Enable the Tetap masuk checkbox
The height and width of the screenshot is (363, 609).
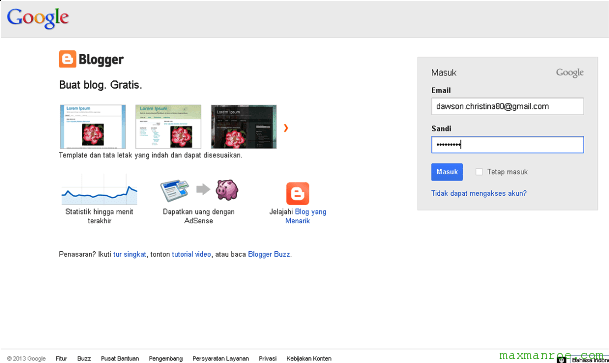pyautogui.click(x=479, y=172)
